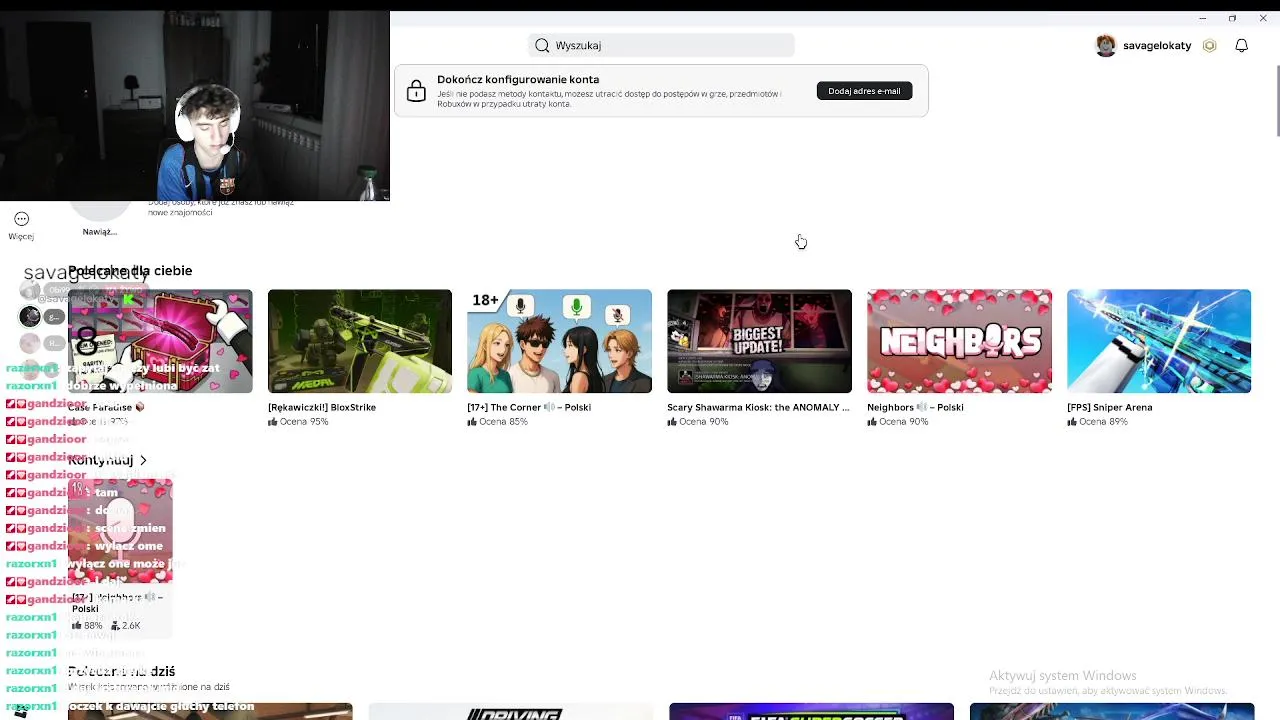Viewport: 1280px width, 720px height.
Task: Open the Neighbors thumbnail under Kontynuuj
Action: 120,531
